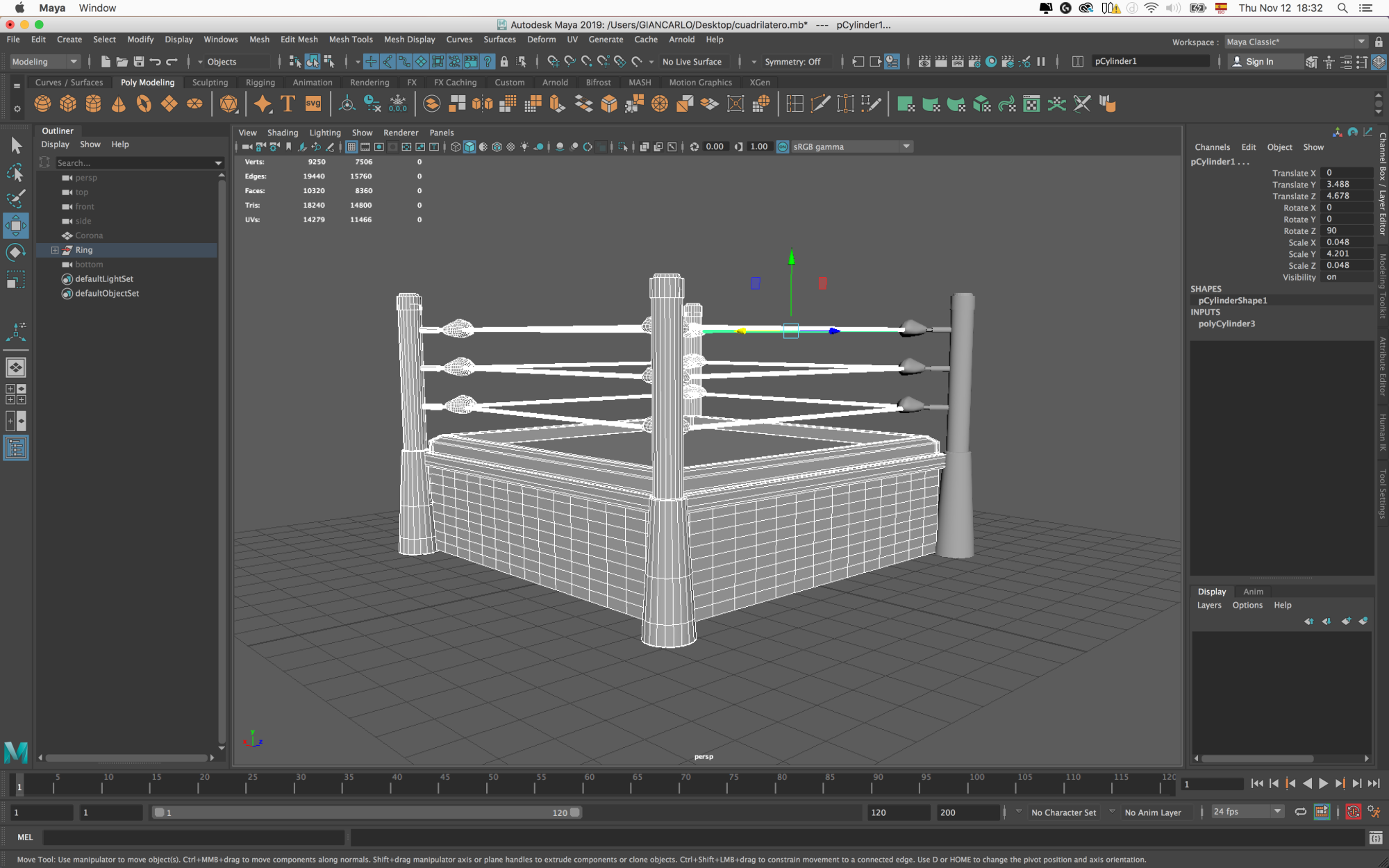Screen dimensions: 1389x868
Task: Click the Platonic solid shelf icon
Action: pos(228,104)
